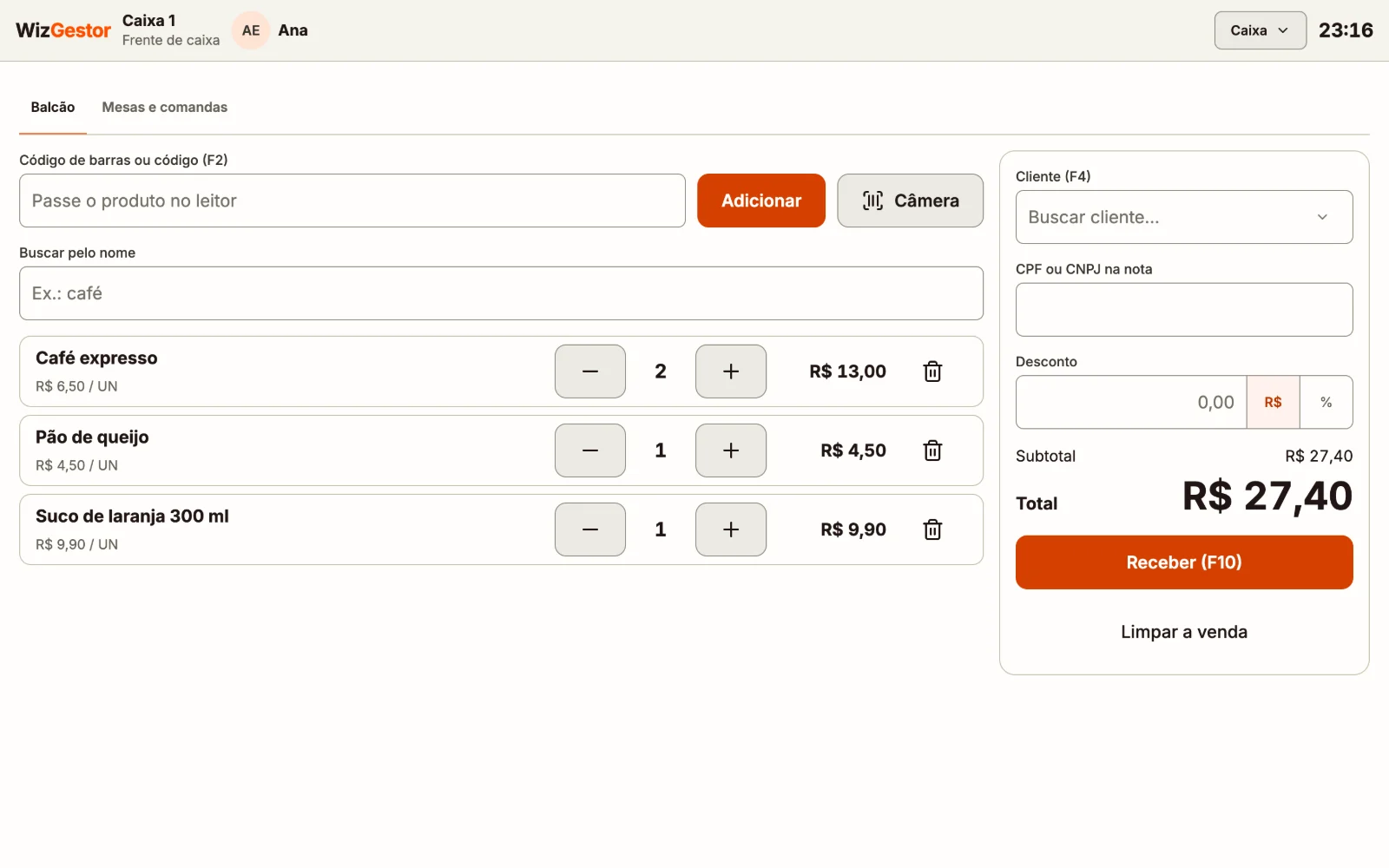Click the Adicionar button
1389x868 pixels.
coord(761,201)
